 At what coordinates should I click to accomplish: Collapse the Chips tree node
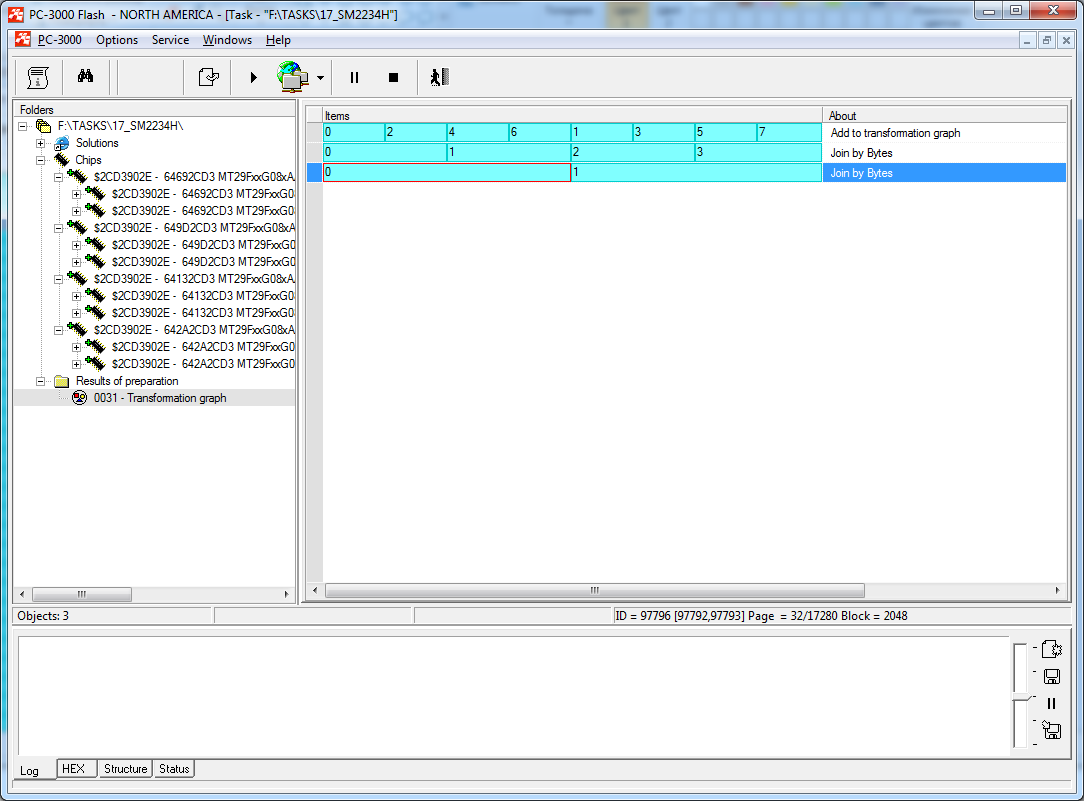(x=41, y=160)
